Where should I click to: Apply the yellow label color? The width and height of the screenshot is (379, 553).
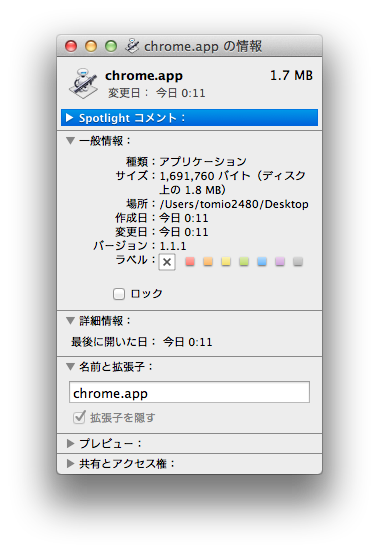(x=226, y=261)
